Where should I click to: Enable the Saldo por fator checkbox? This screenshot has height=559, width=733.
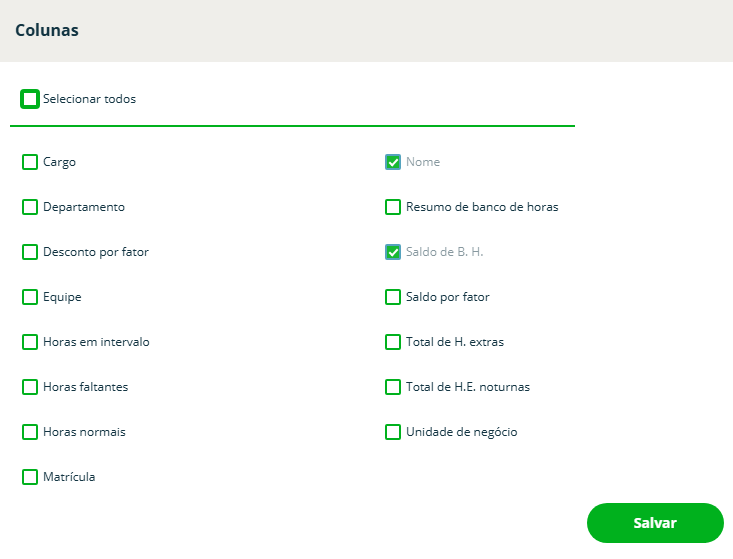click(x=393, y=297)
